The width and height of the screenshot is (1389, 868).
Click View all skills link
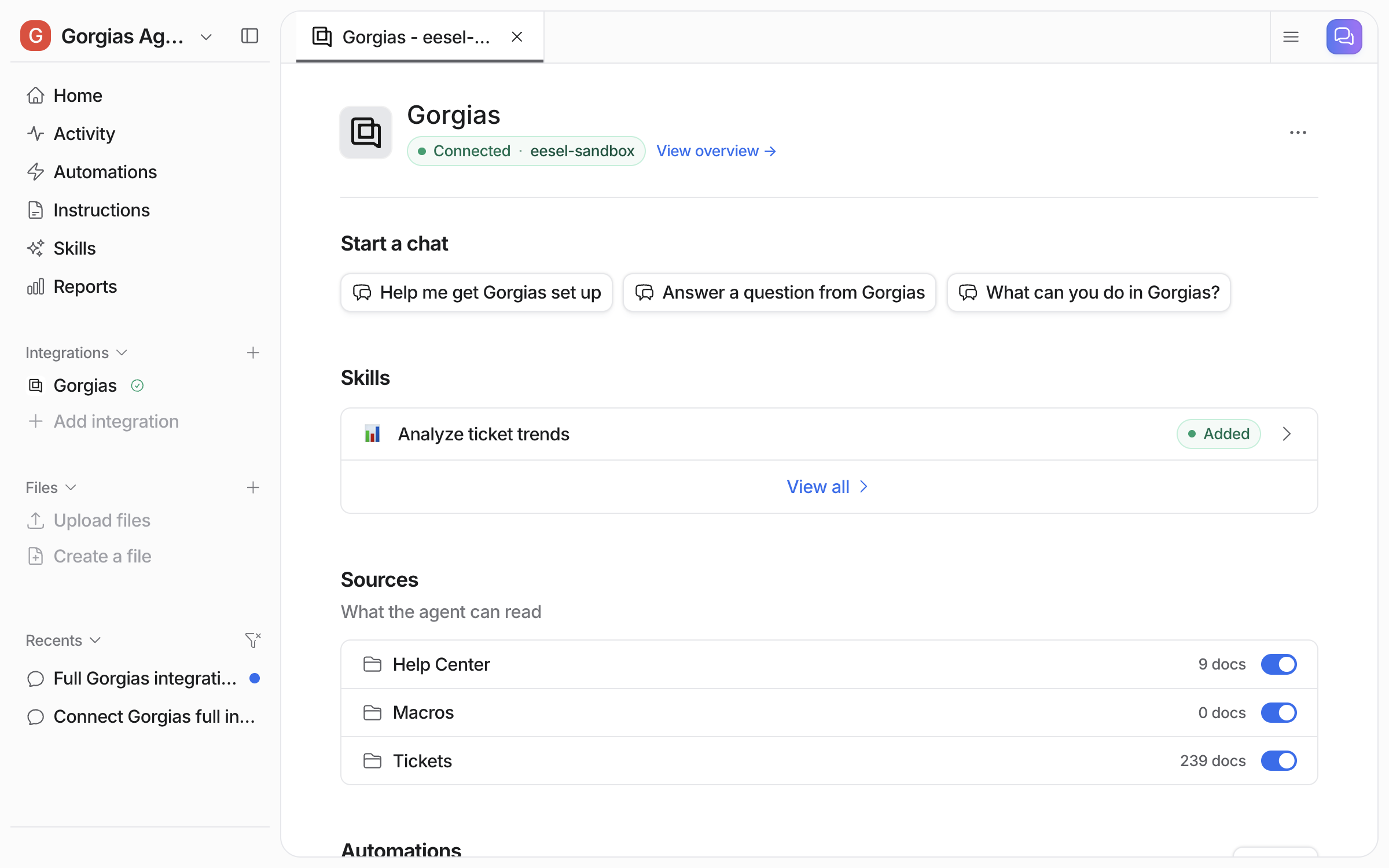pyautogui.click(x=828, y=487)
